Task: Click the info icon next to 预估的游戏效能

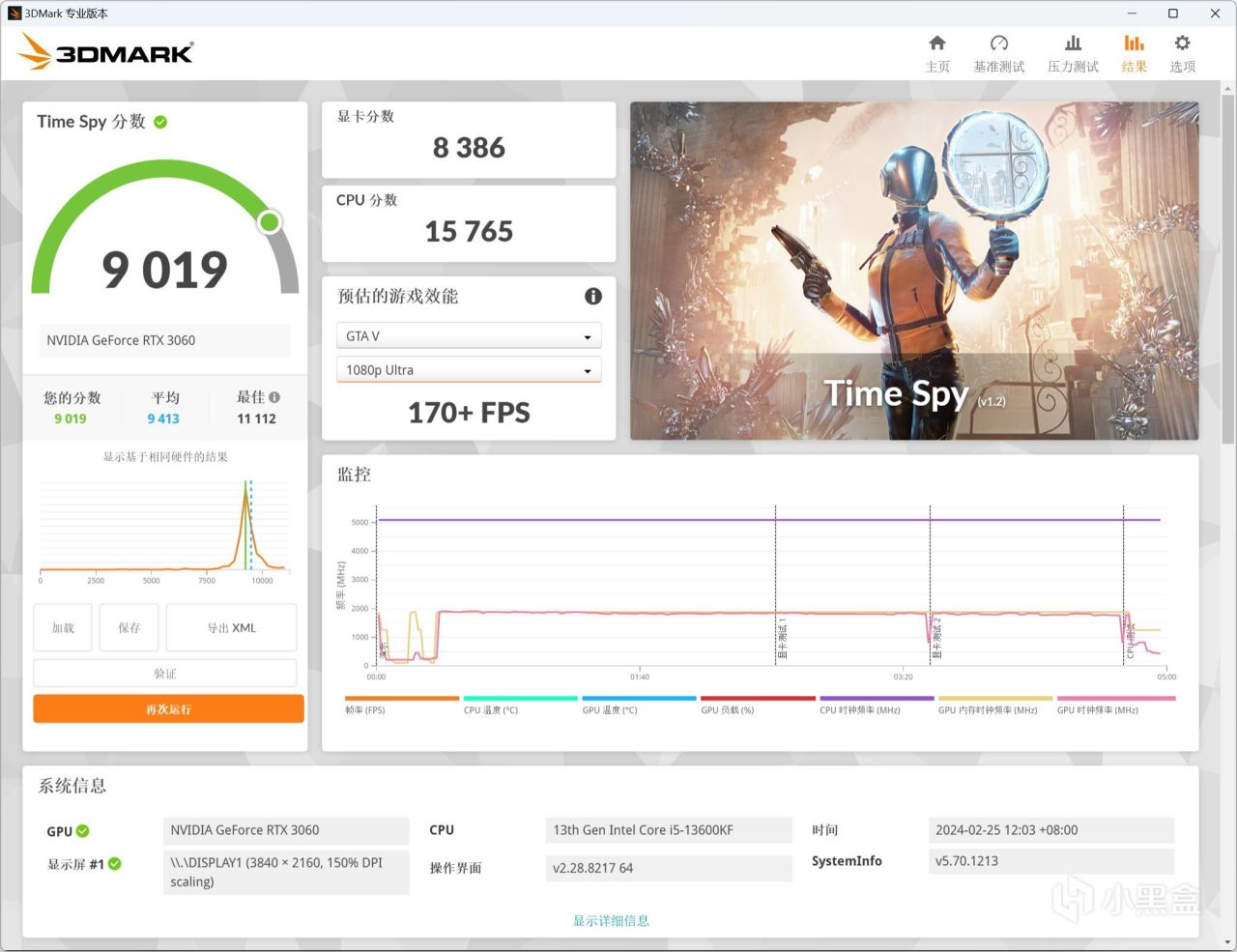Action: pyautogui.click(x=593, y=296)
